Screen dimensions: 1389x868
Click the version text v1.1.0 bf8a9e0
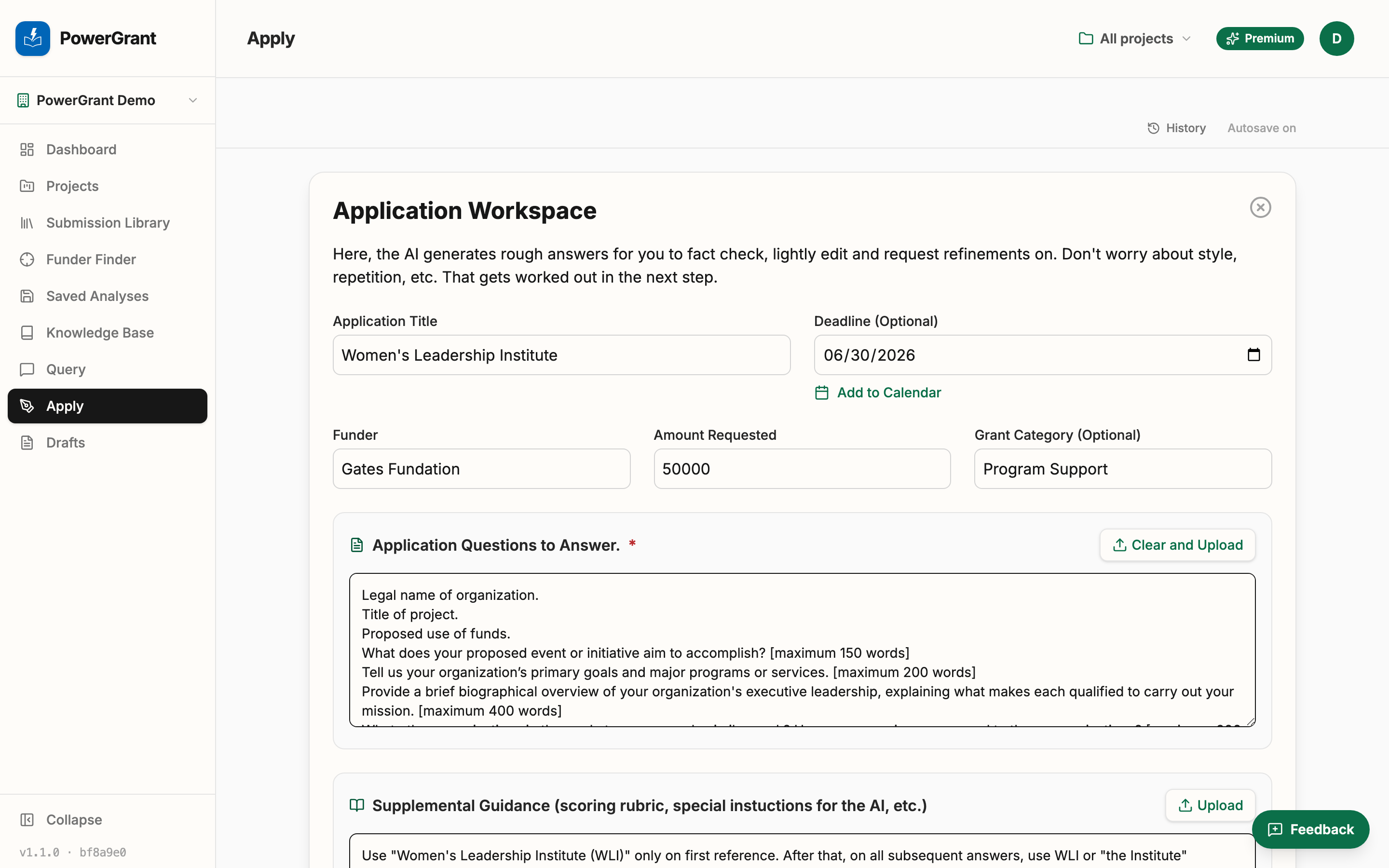point(73,853)
